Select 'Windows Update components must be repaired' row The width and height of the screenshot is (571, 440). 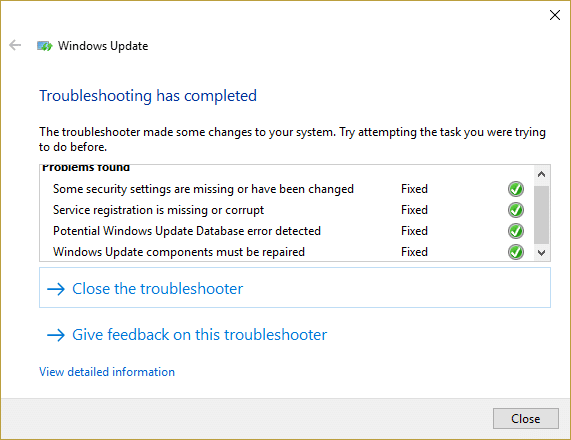tap(287, 252)
